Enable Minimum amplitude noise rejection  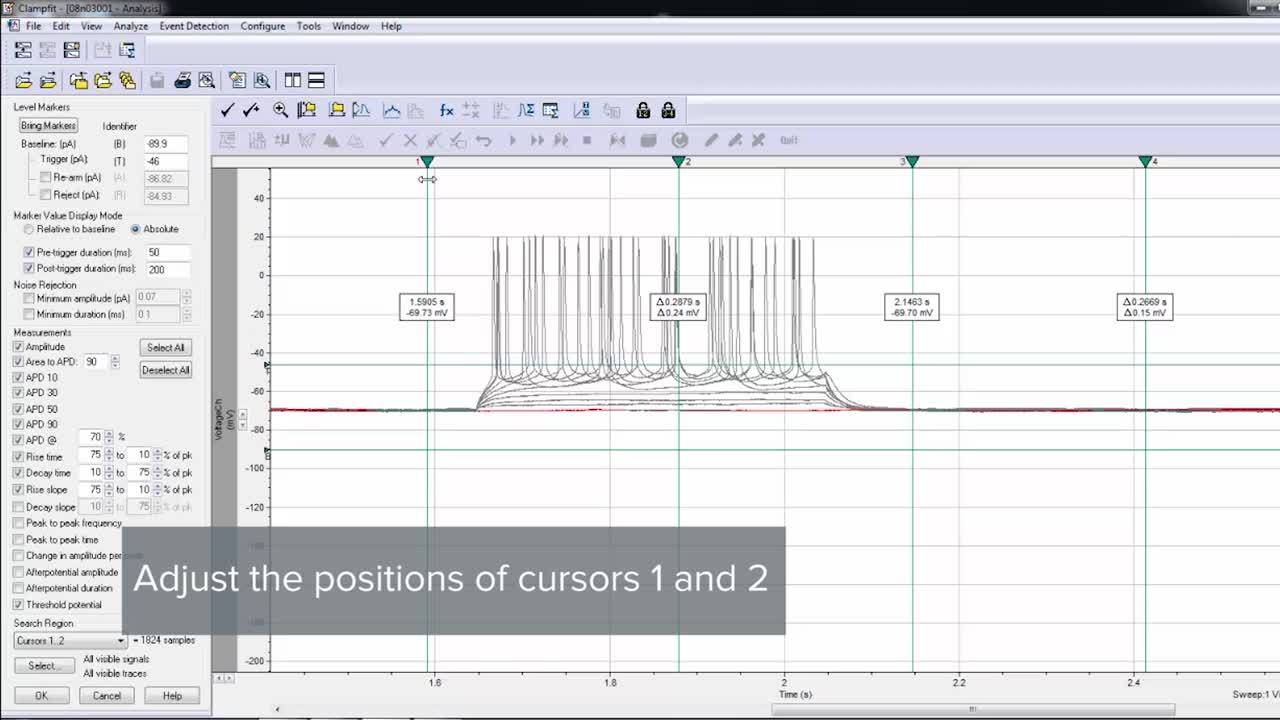click(x=29, y=298)
